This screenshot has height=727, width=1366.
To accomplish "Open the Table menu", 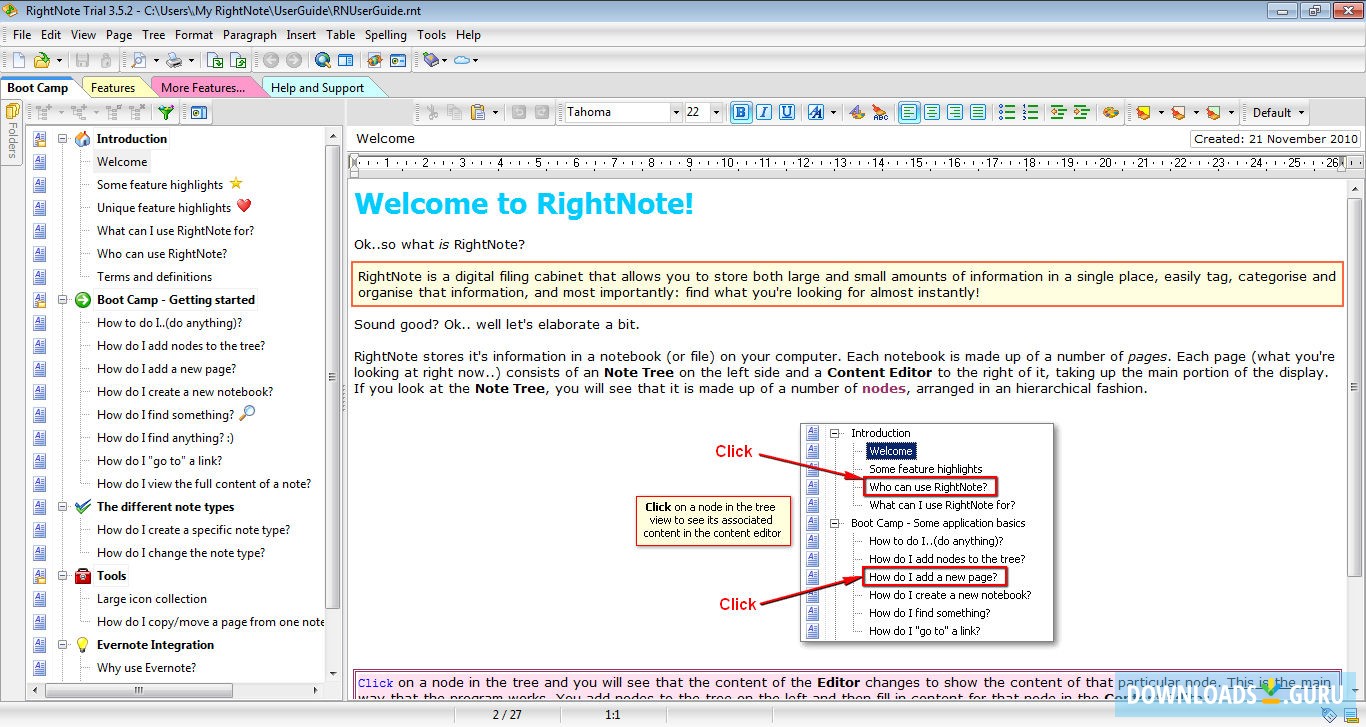I will pos(340,34).
